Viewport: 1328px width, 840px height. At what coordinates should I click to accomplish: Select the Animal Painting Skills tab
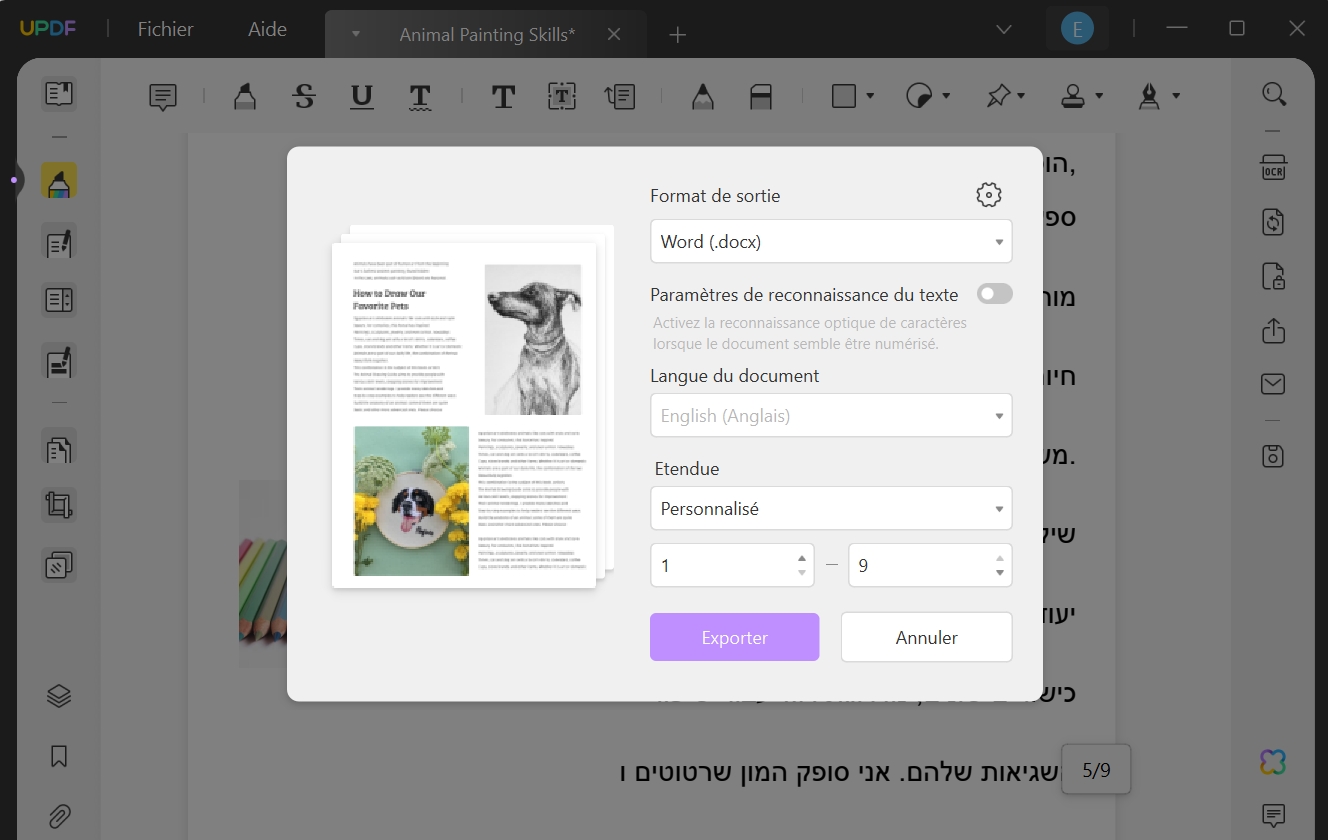pyautogui.click(x=486, y=33)
